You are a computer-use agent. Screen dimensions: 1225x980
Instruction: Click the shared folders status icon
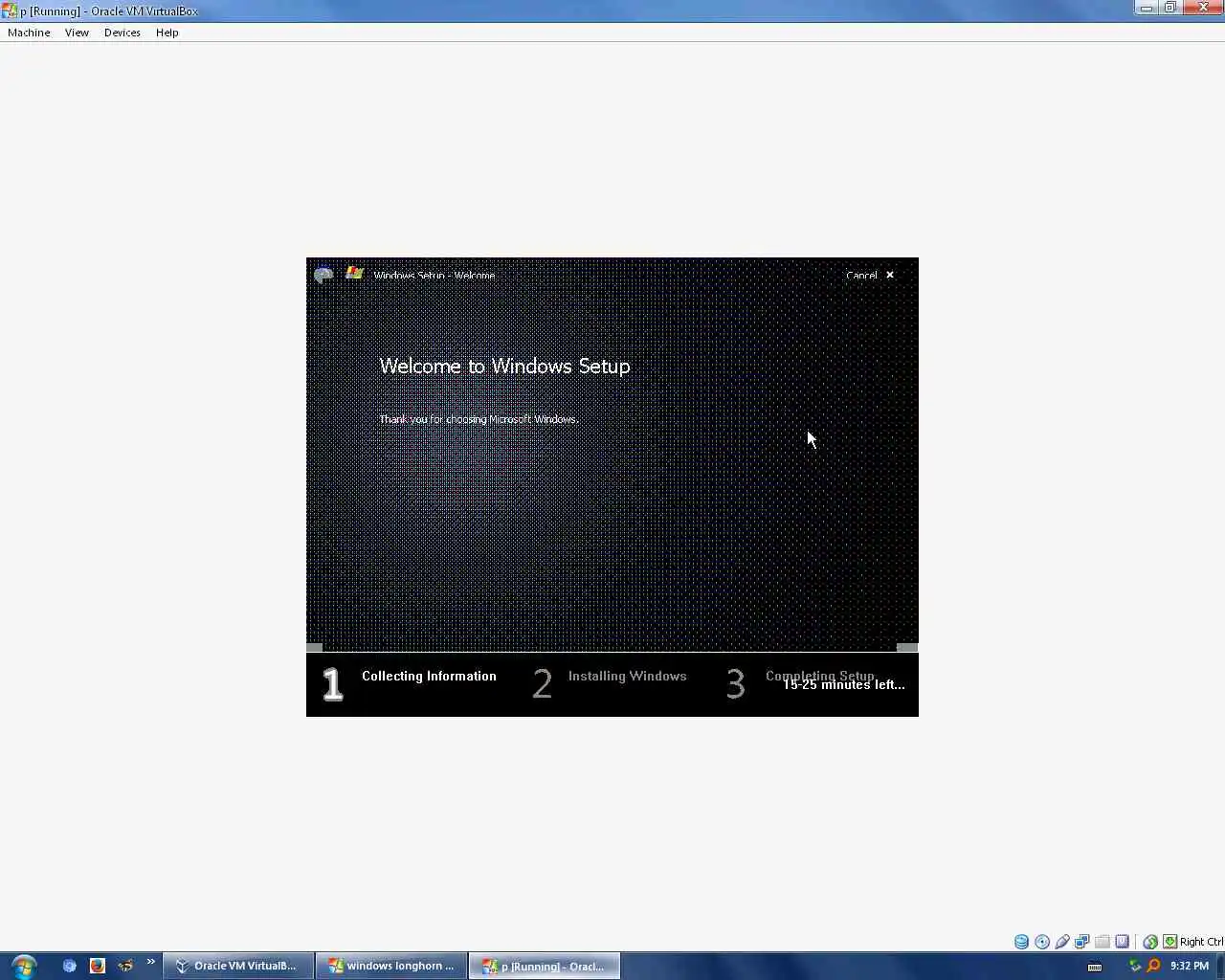(1102, 942)
